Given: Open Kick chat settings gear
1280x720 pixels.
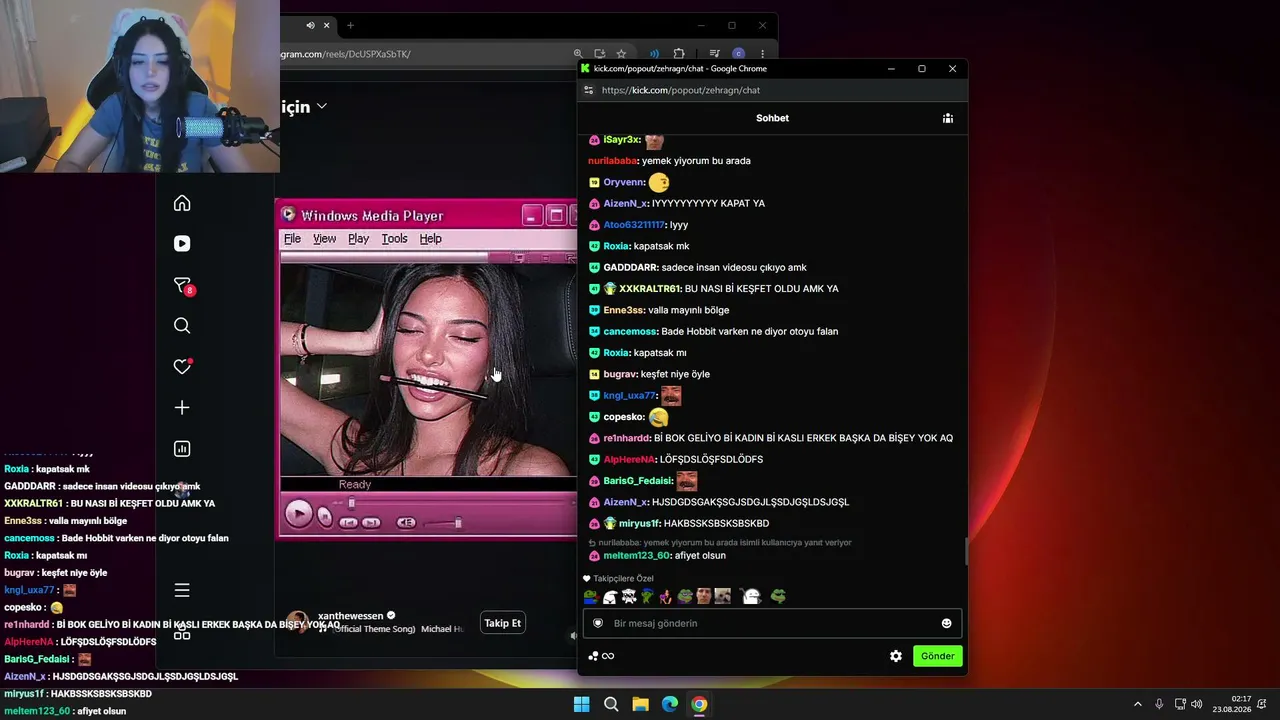Looking at the screenshot, I should [x=896, y=656].
